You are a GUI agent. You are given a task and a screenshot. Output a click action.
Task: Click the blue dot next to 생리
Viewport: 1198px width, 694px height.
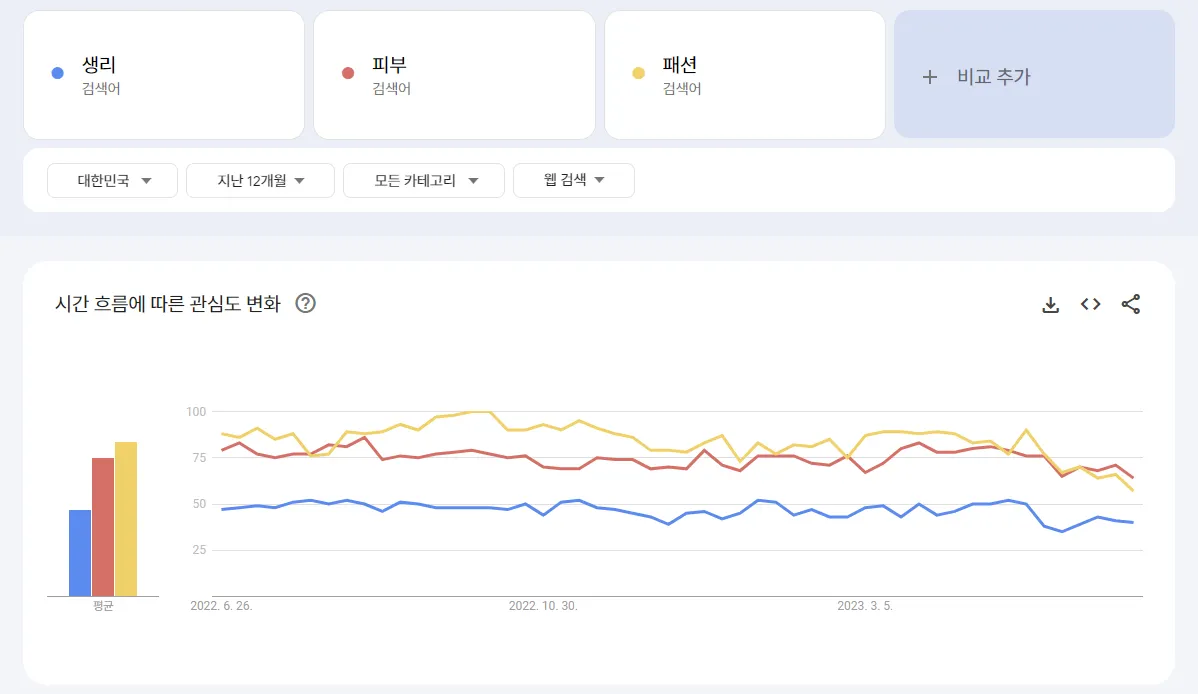(x=58, y=73)
